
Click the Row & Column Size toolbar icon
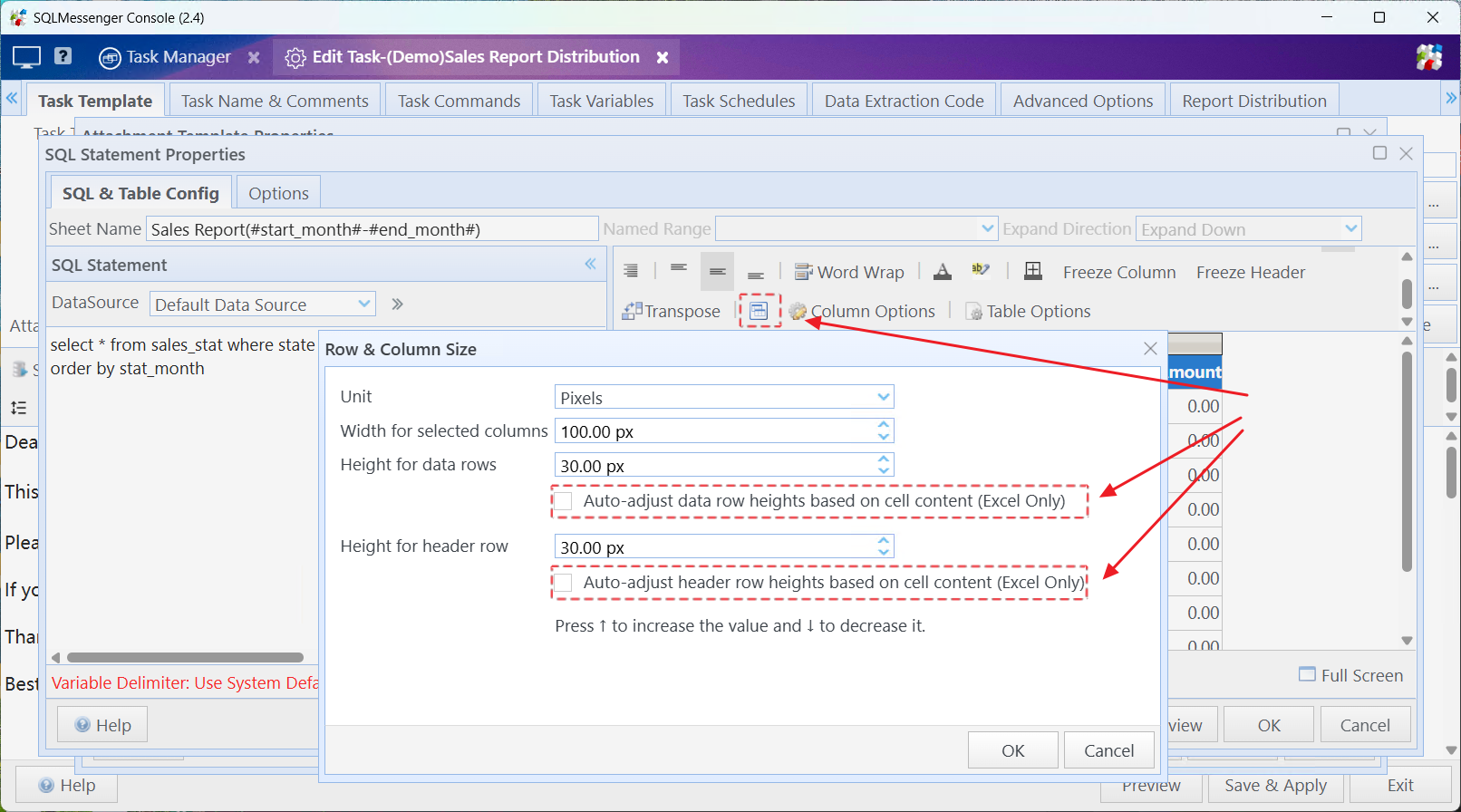(x=760, y=311)
